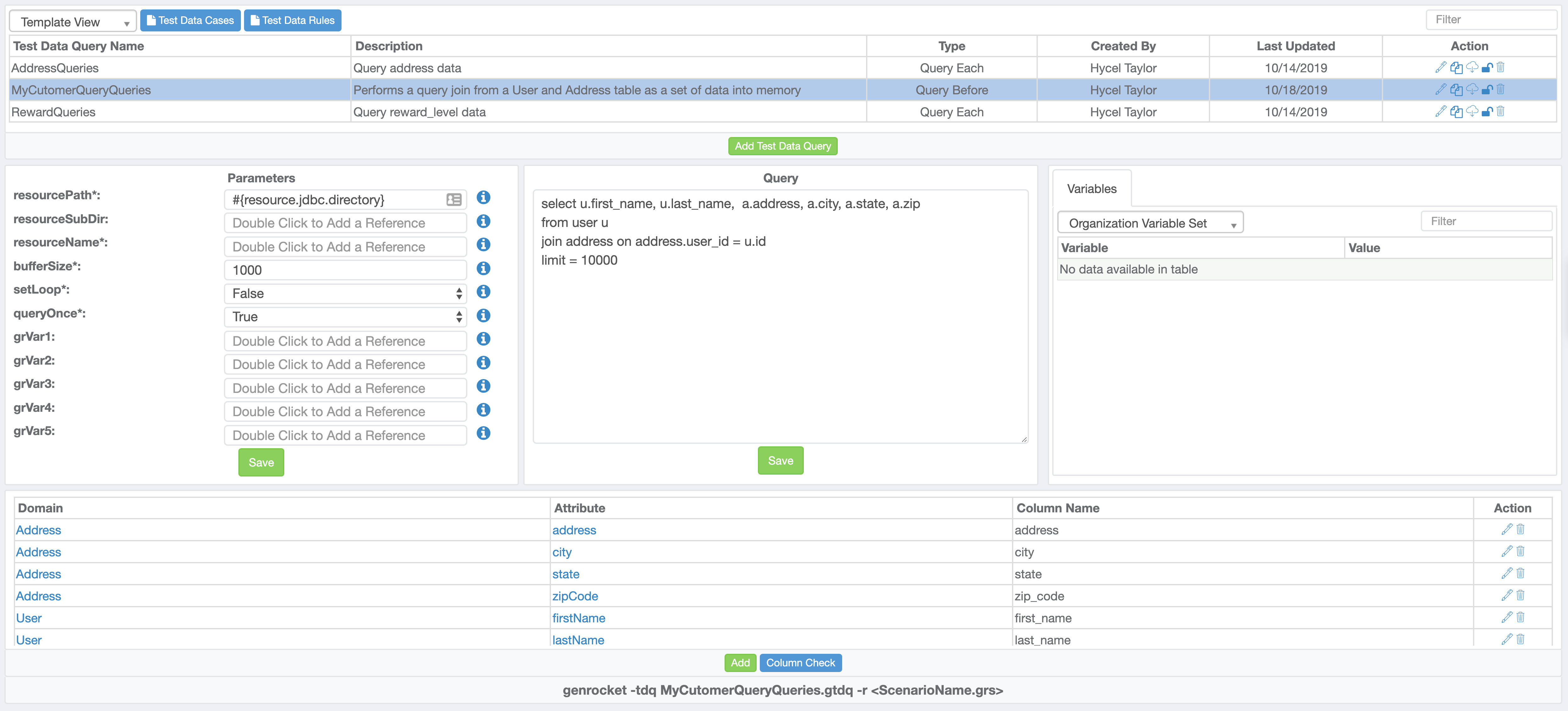Open the Organization Variable Set dropdown
The width and height of the screenshot is (1568, 711).
point(1150,223)
